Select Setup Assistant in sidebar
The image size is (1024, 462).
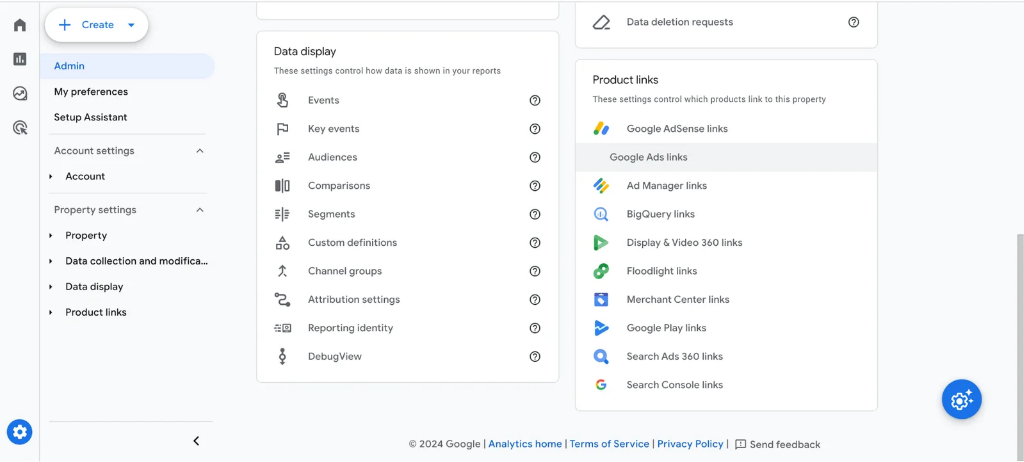91,118
